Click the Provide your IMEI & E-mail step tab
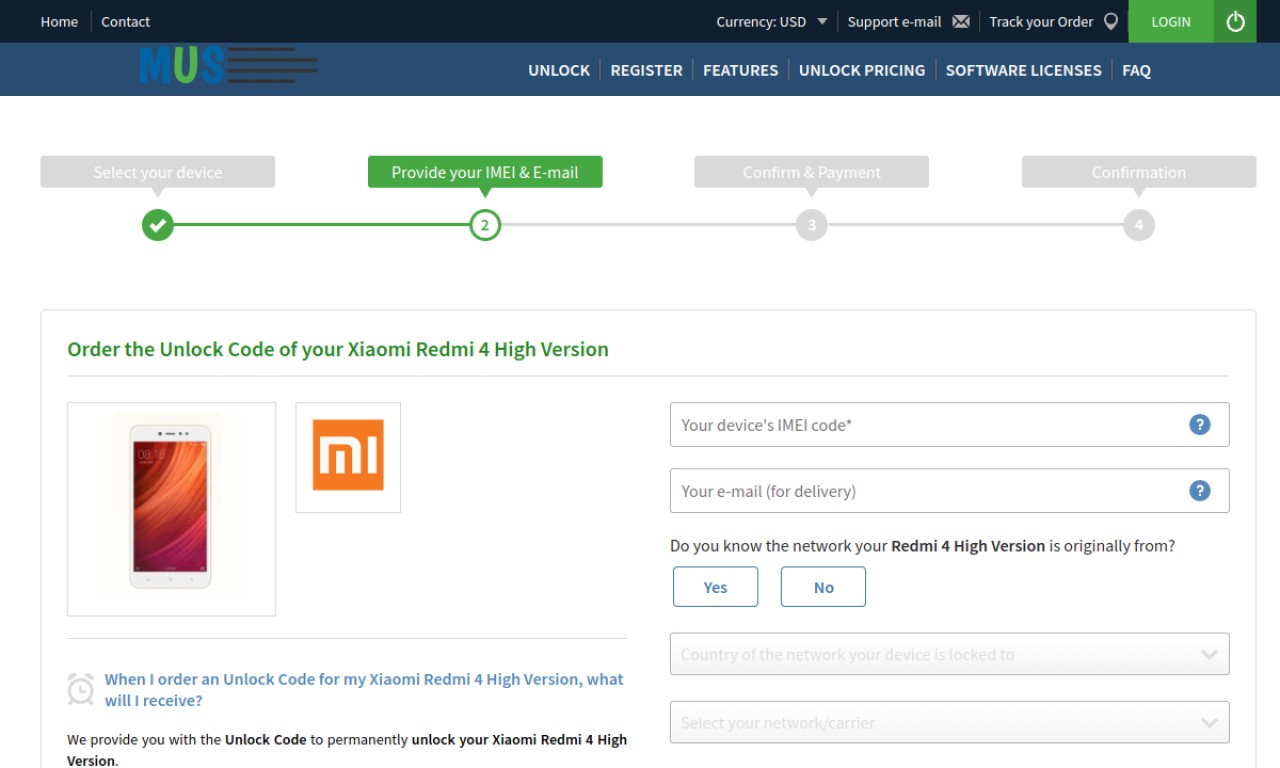Screen dimensions: 1280x768 (x=485, y=172)
